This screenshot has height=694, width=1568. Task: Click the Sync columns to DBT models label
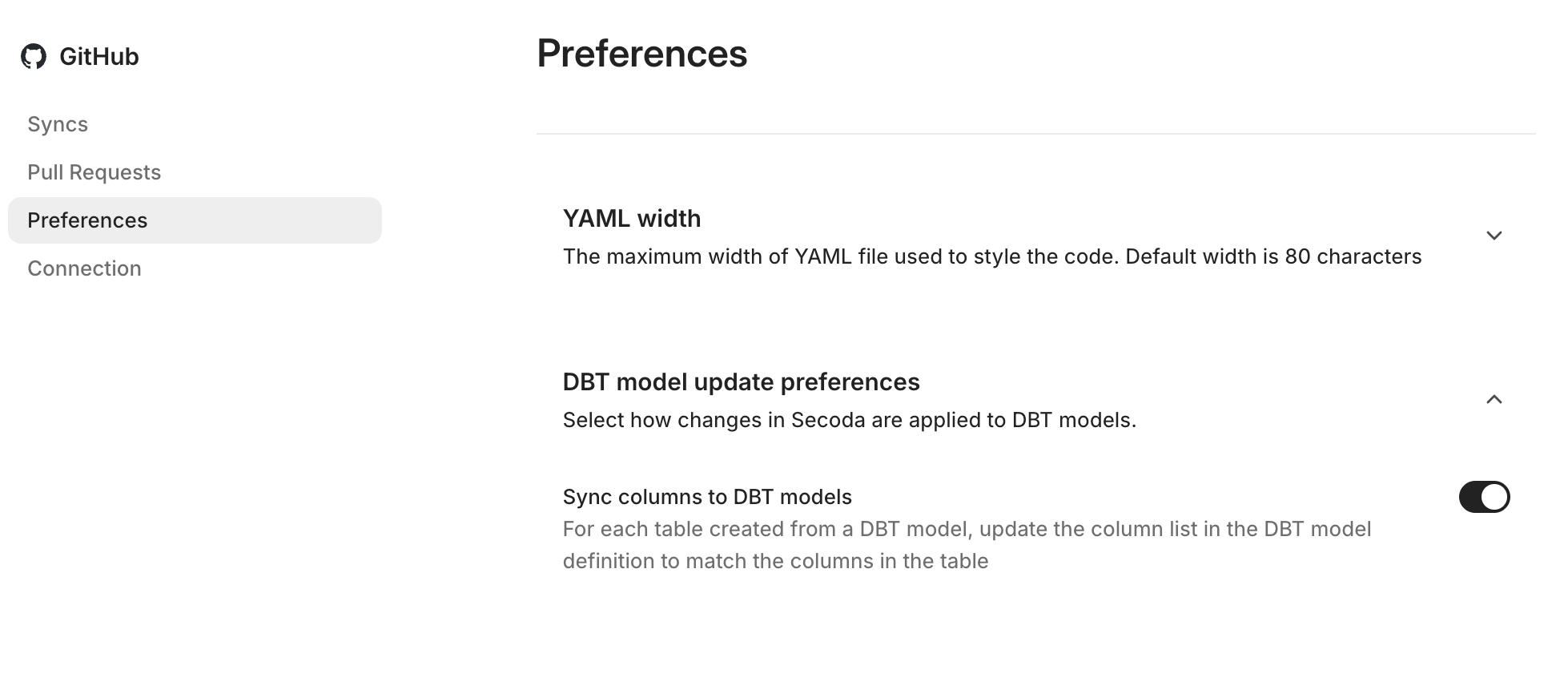[706, 497]
